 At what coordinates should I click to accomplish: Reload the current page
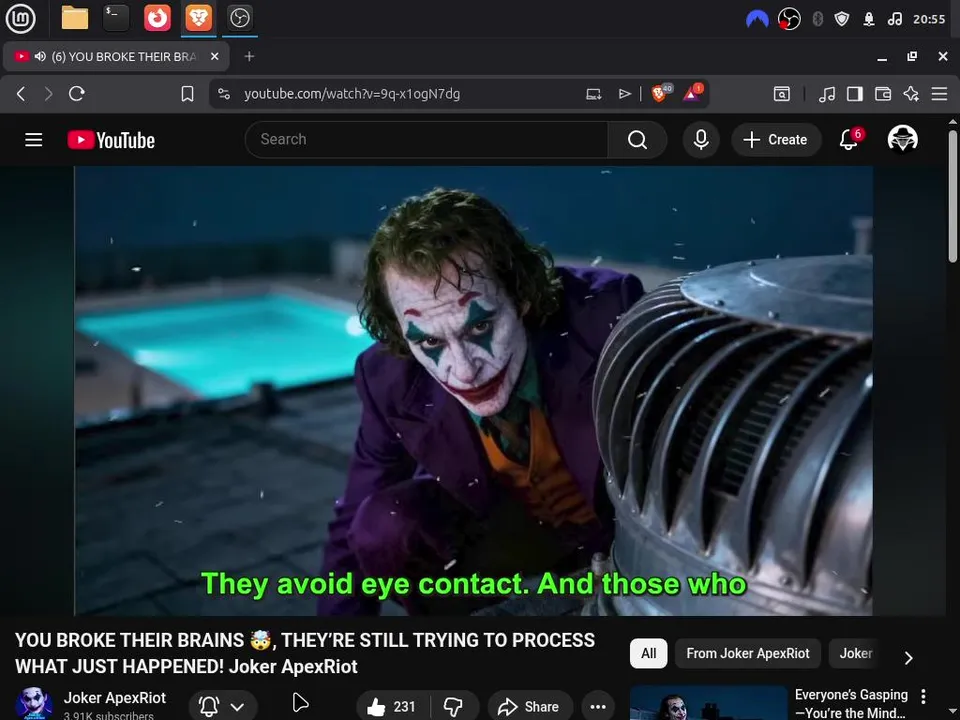tap(77, 94)
